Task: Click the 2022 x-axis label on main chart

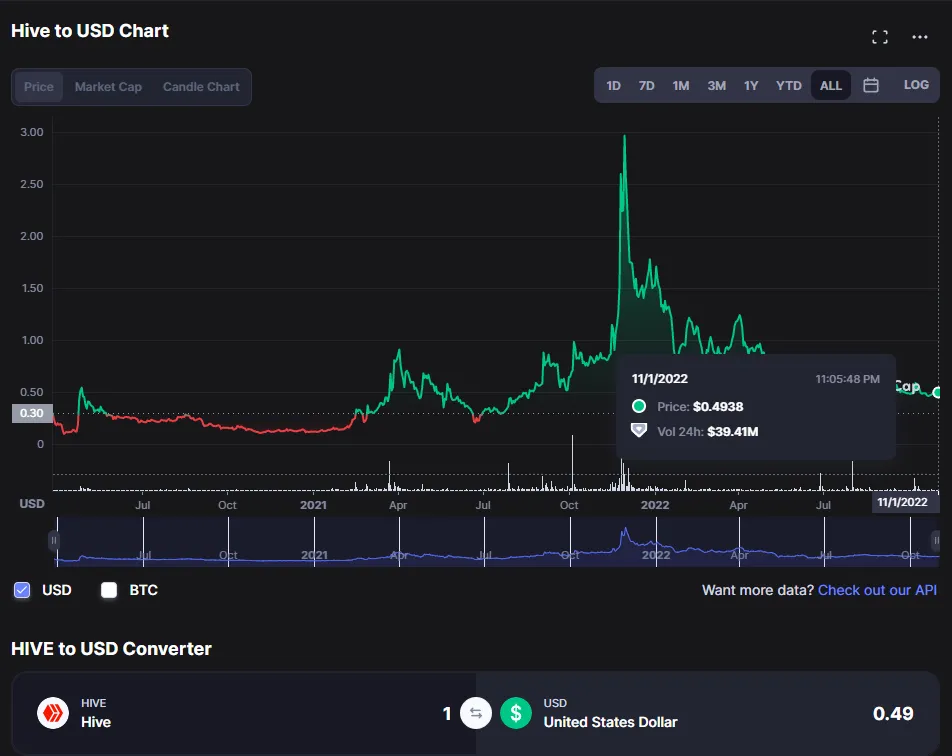Action: pyautogui.click(x=654, y=505)
